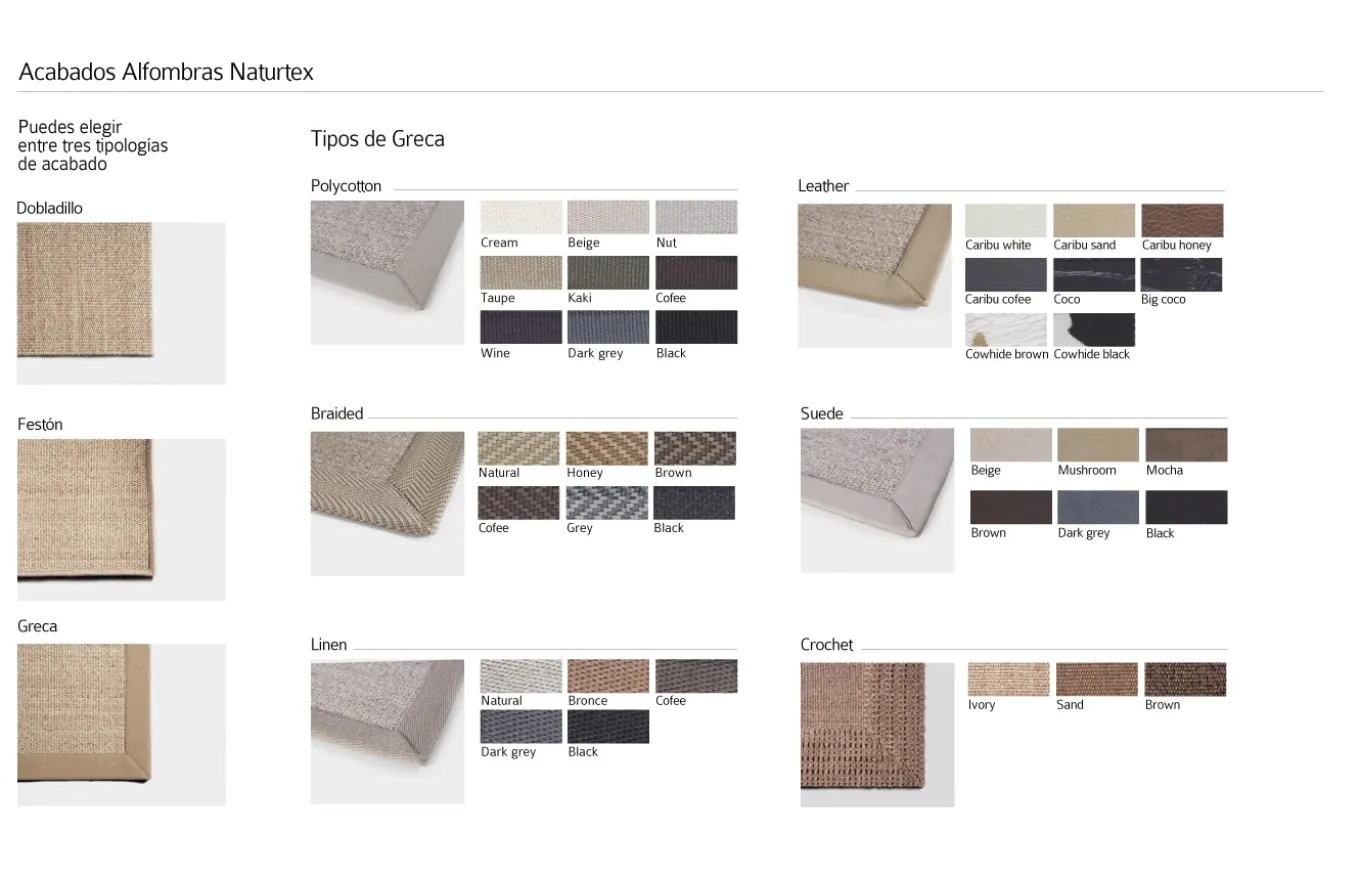Image resolution: width=1360 pixels, height=875 pixels.
Task: Select the Caribu honey leather swatch
Action: pos(1182,220)
